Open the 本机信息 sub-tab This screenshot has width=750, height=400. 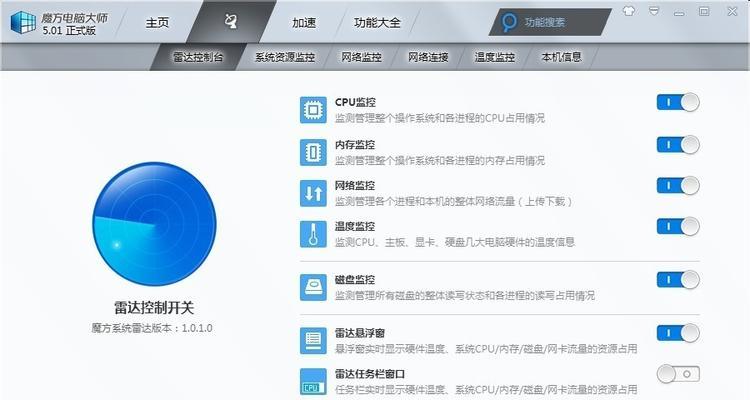[562, 57]
